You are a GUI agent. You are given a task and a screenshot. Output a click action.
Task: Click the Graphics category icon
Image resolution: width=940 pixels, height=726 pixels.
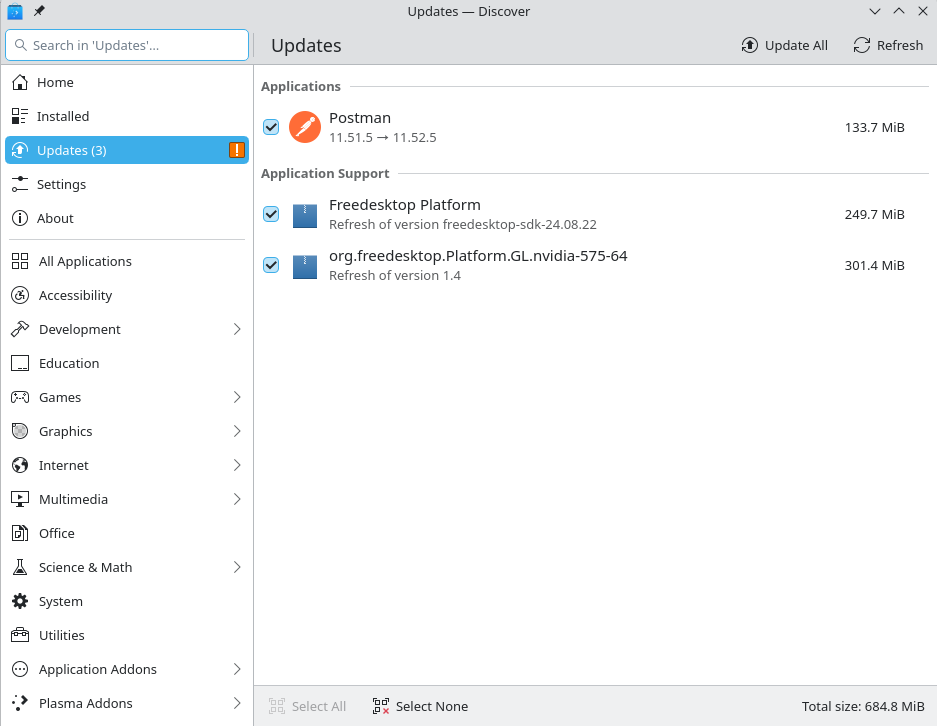click(20, 431)
